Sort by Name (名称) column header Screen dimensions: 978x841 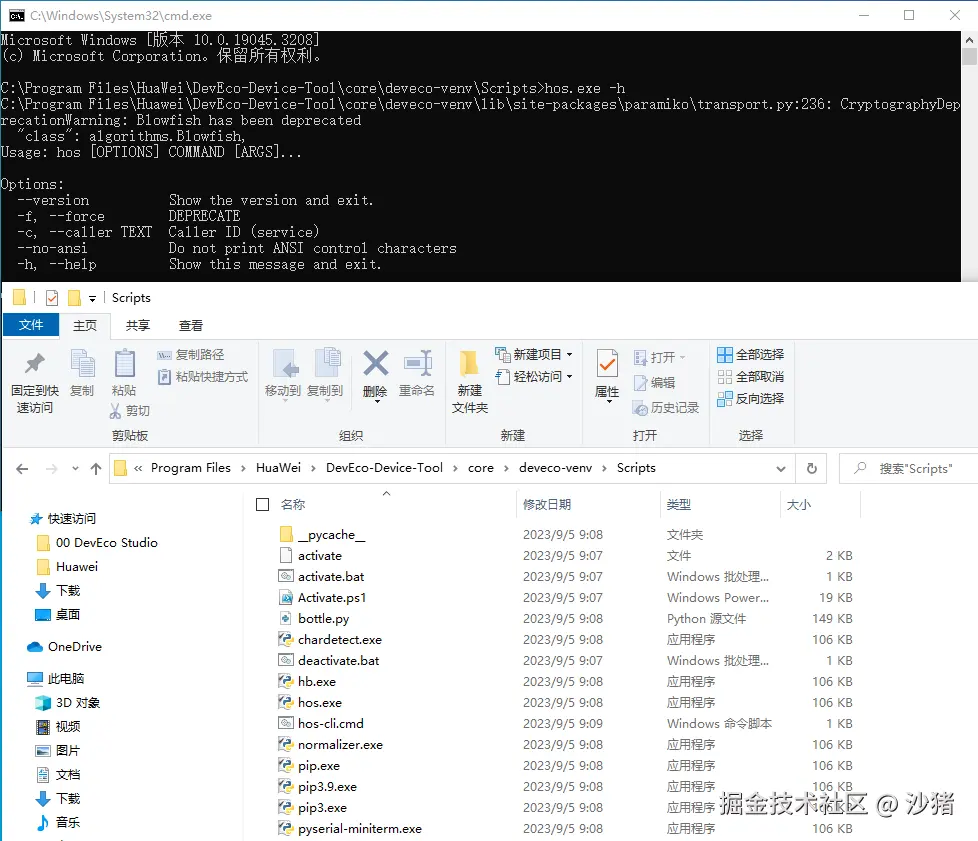[x=293, y=504]
